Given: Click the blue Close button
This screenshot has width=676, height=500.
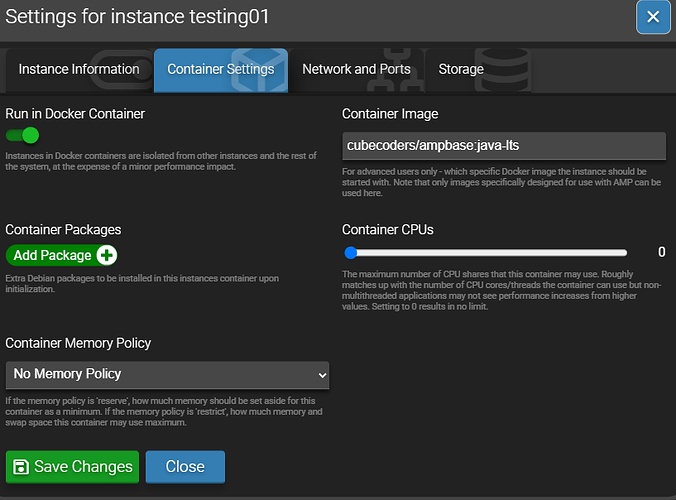Looking at the screenshot, I should click(185, 467).
